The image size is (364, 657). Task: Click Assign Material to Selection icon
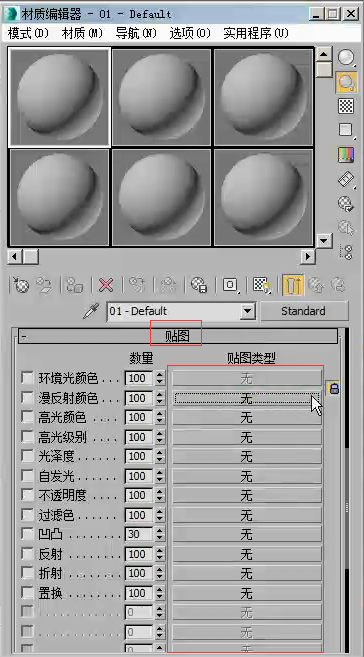pos(75,285)
